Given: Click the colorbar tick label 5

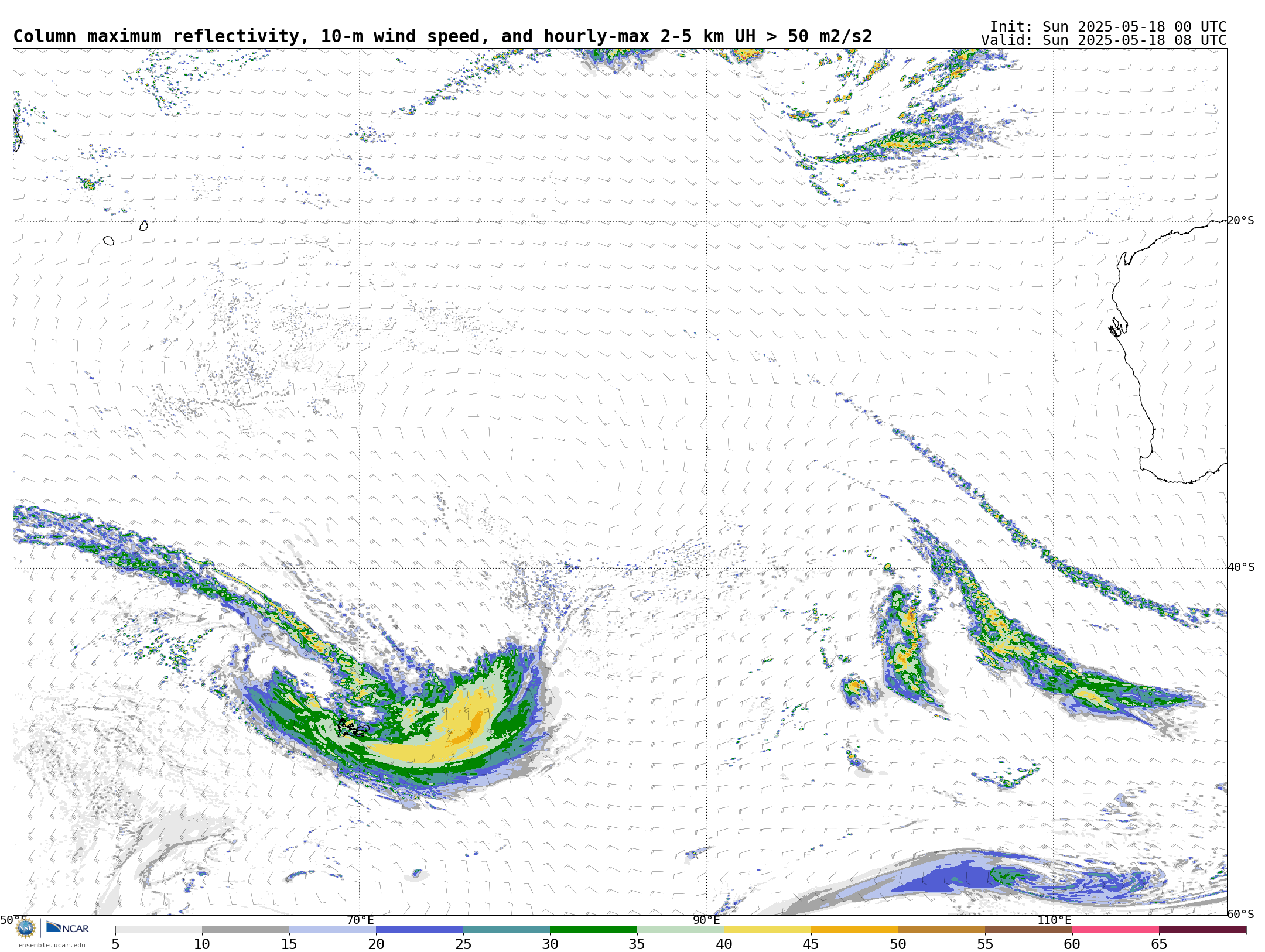Looking at the screenshot, I should click(115, 944).
